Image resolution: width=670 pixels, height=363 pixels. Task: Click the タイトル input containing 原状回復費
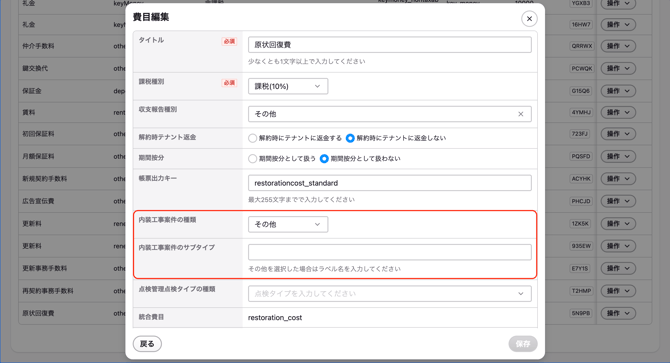[x=390, y=45]
